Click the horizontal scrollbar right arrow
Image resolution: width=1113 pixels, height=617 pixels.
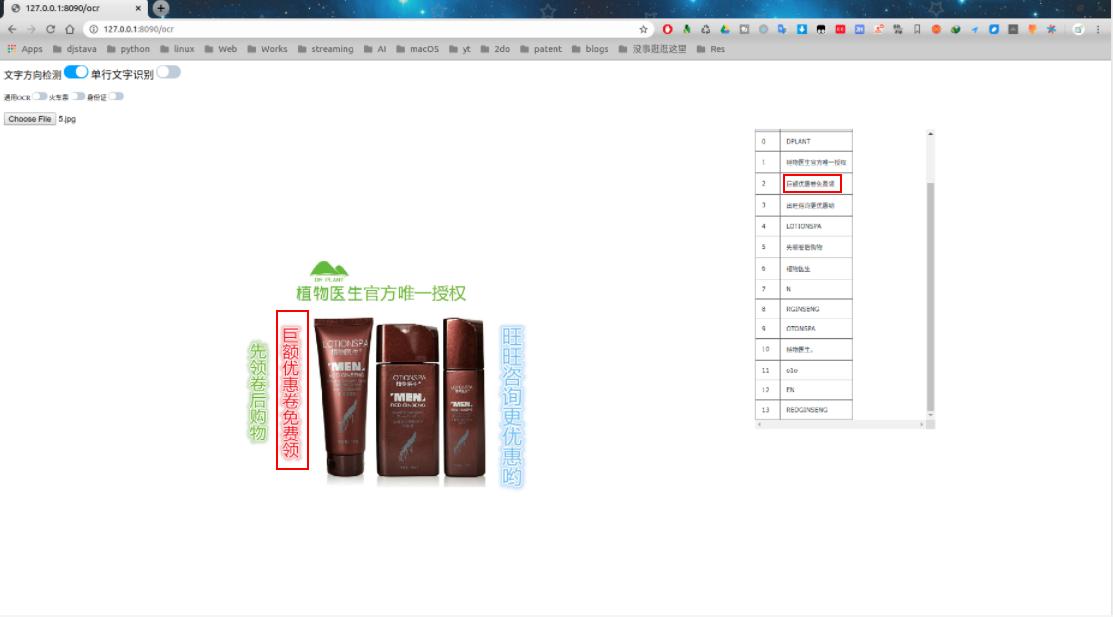(921, 425)
